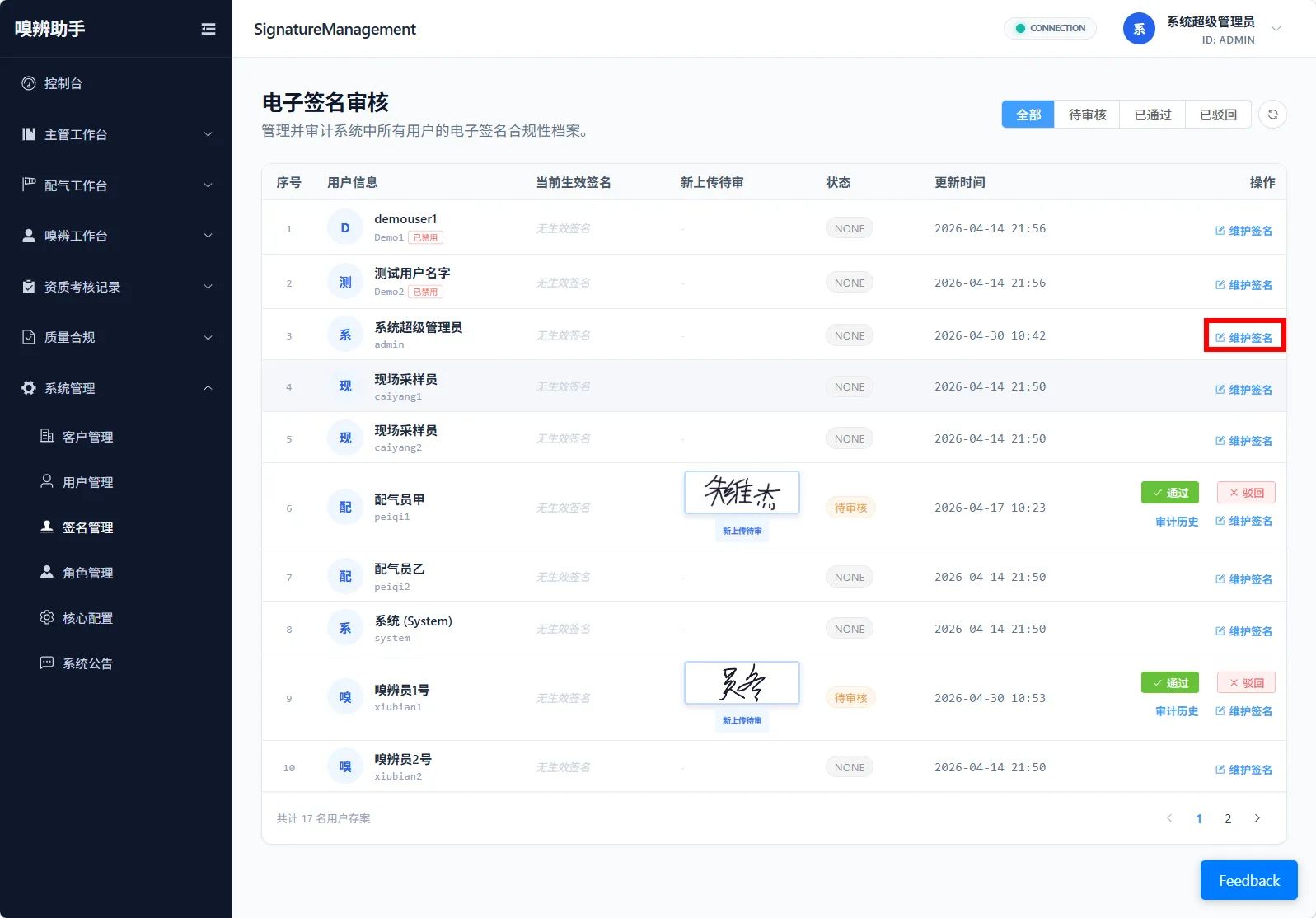View 嗅辨员1号's uploaded signature image
This screenshot has width=1316, height=918.
click(742, 683)
